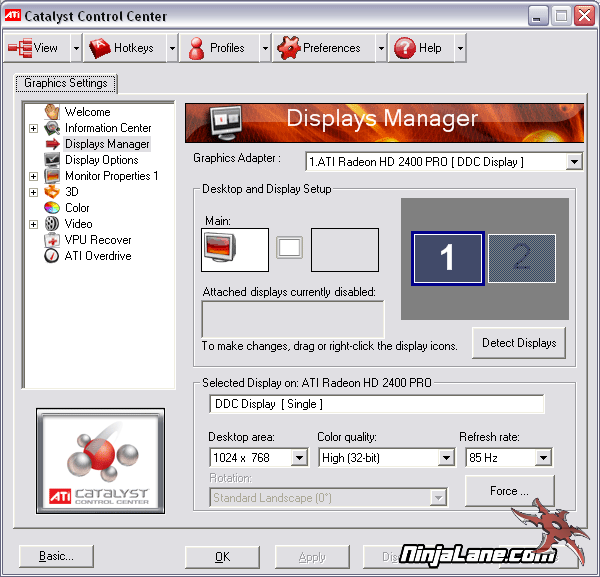Expand the 3D tree node
This screenshot has height=577, width=600.
click(34, 192)
